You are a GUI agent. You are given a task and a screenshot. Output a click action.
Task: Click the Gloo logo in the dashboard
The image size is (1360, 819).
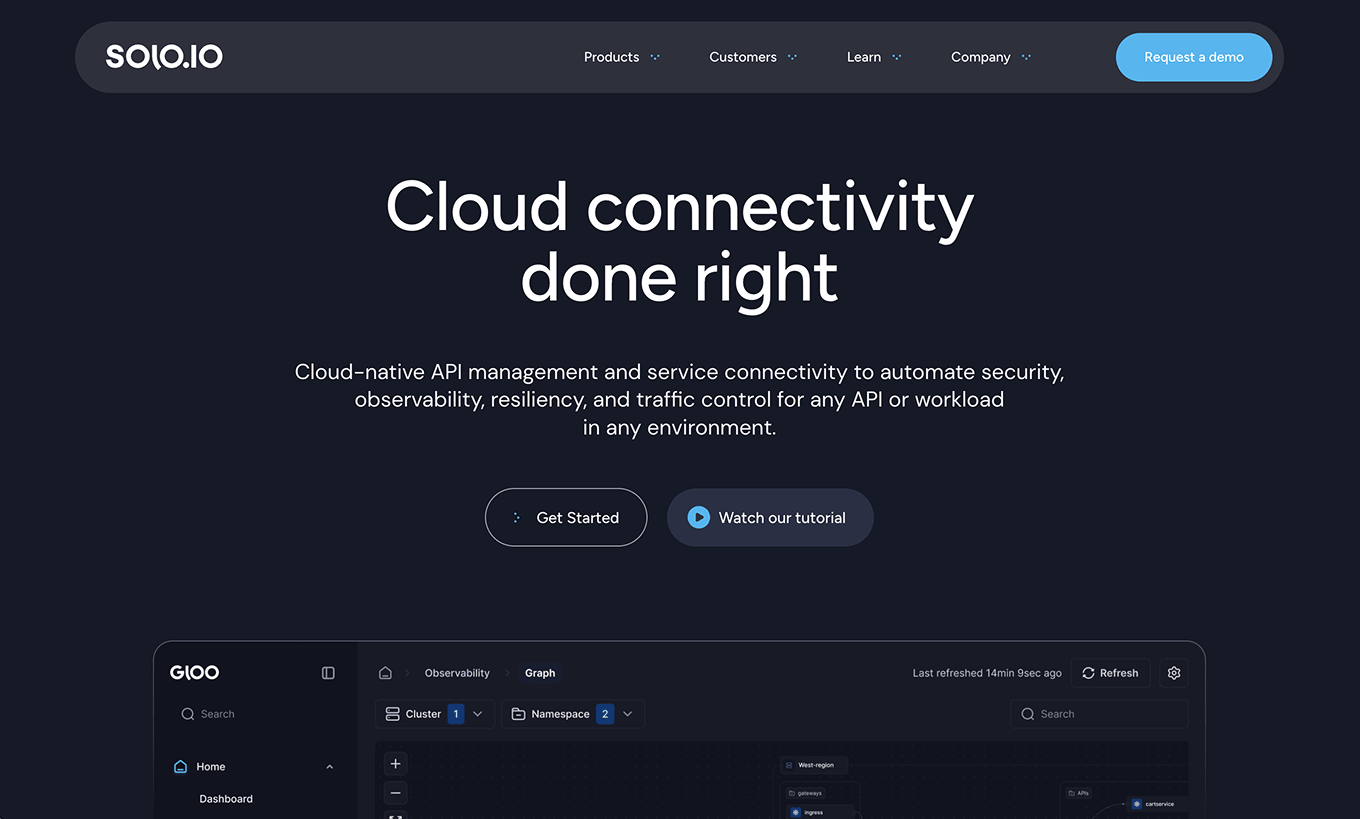click(x=195, y=673)
